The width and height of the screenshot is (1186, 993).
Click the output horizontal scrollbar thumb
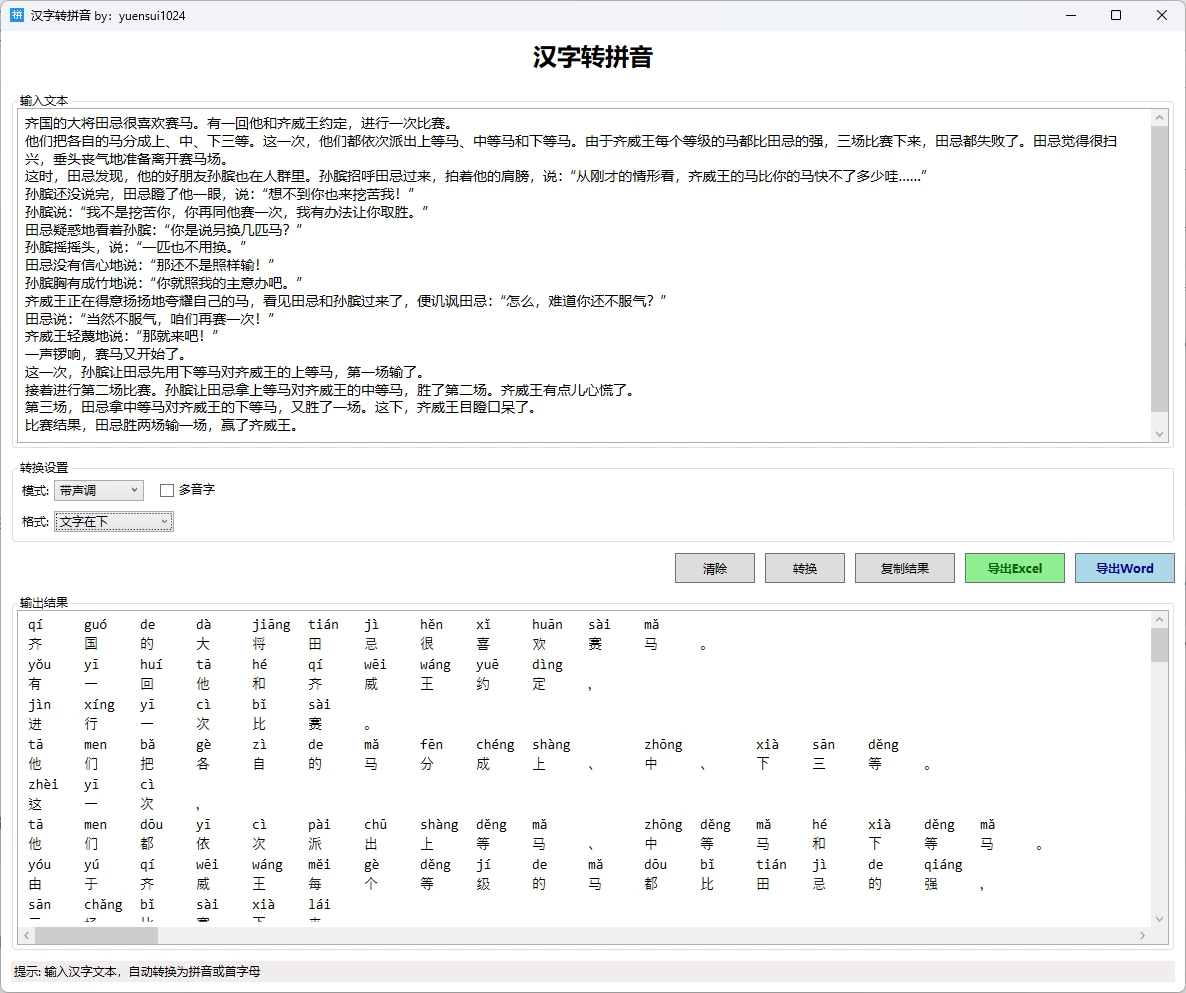pyautogui.click(x=97, y=936)
